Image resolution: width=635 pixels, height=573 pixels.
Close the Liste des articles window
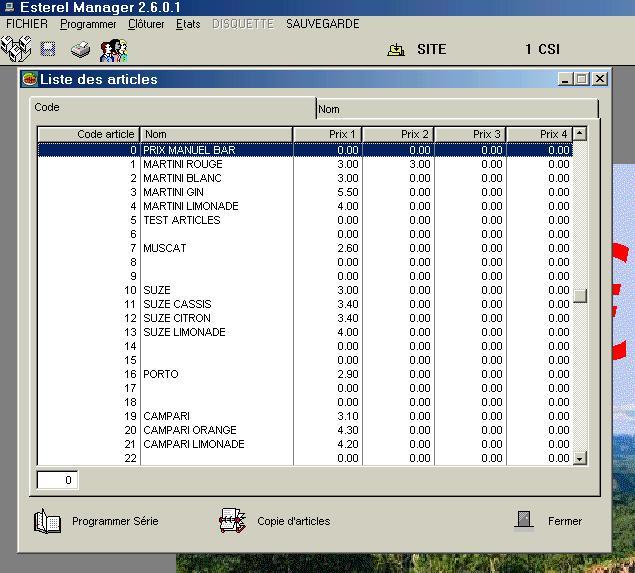click(x=600, y=79)
